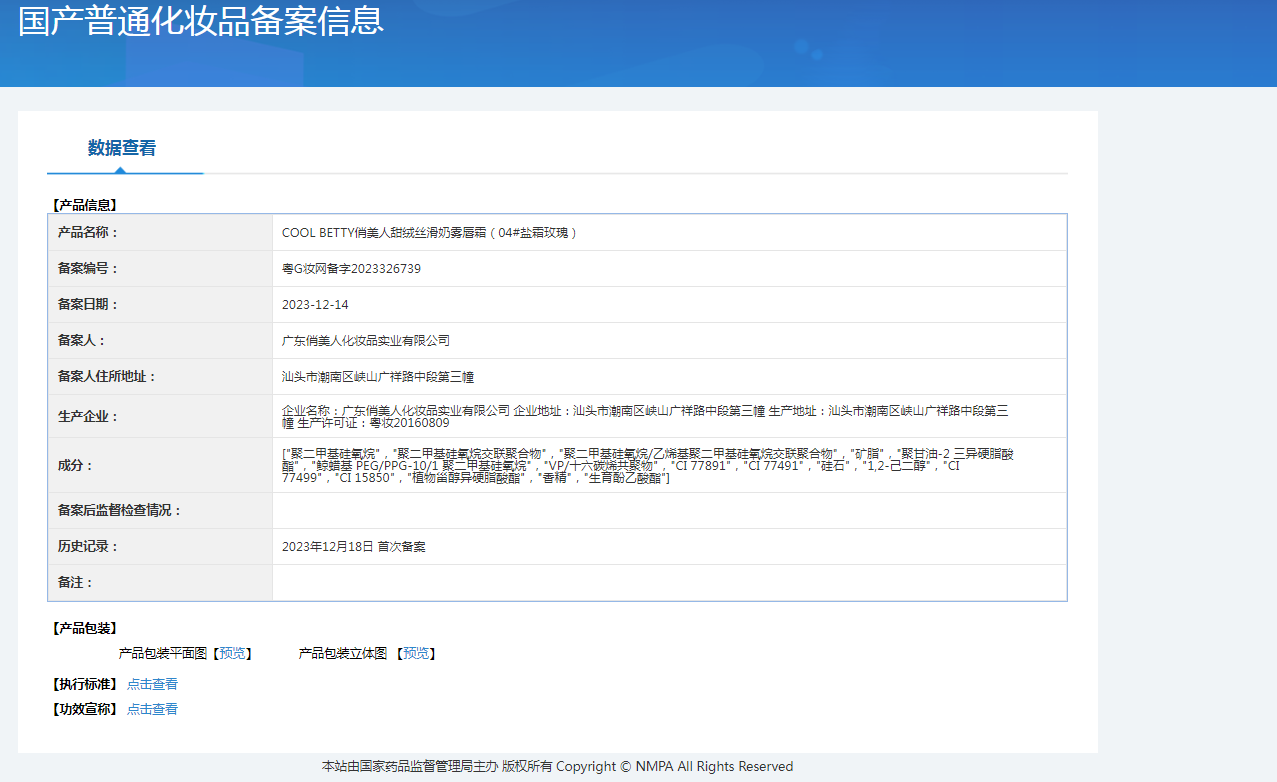Click the history record 2023年12月18日 首次备案
The image size is (1277, 782).
point(354,547)
